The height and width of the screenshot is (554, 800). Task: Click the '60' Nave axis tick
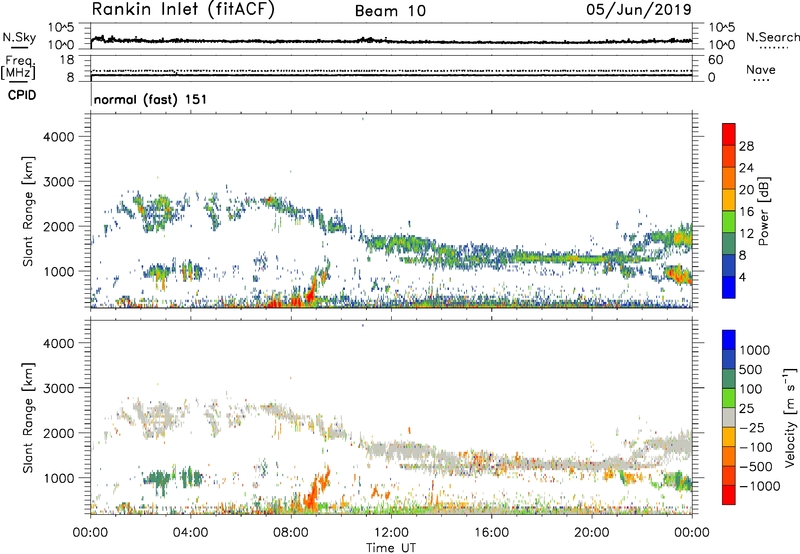click(x=715, y=60)
